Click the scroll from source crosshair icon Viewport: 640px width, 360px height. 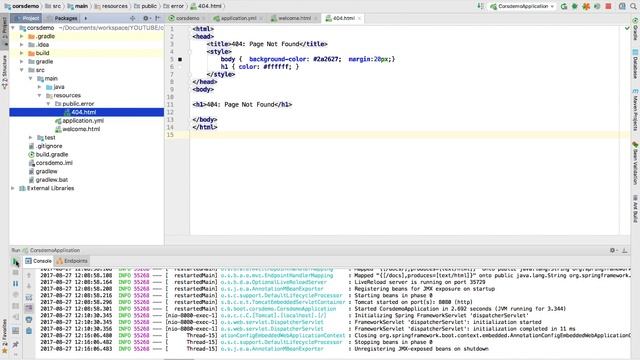[133, 18]
